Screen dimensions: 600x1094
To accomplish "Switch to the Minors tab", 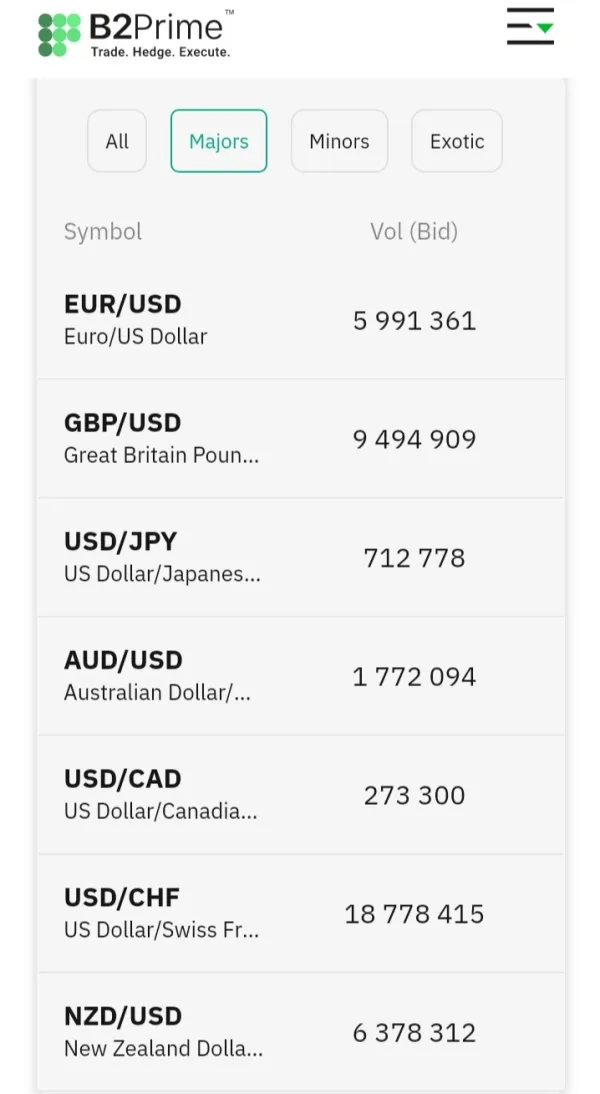I will (x=339, y=141).
